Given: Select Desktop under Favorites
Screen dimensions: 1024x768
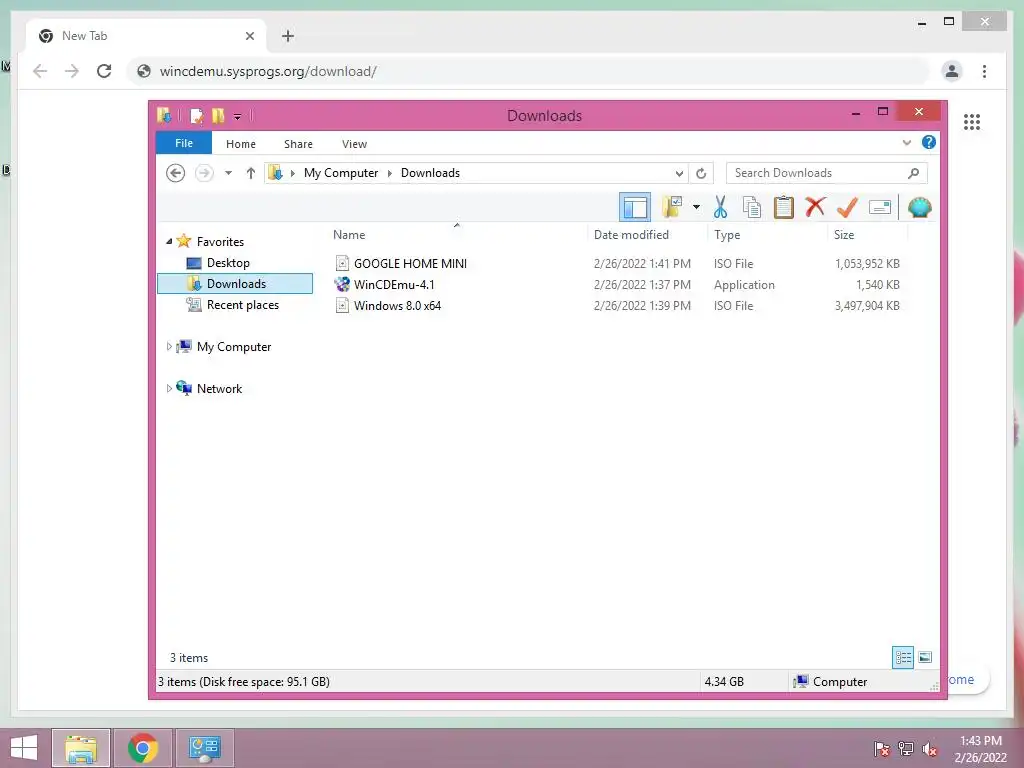Looking at the screenshot, I should click(x=228, y=263).
